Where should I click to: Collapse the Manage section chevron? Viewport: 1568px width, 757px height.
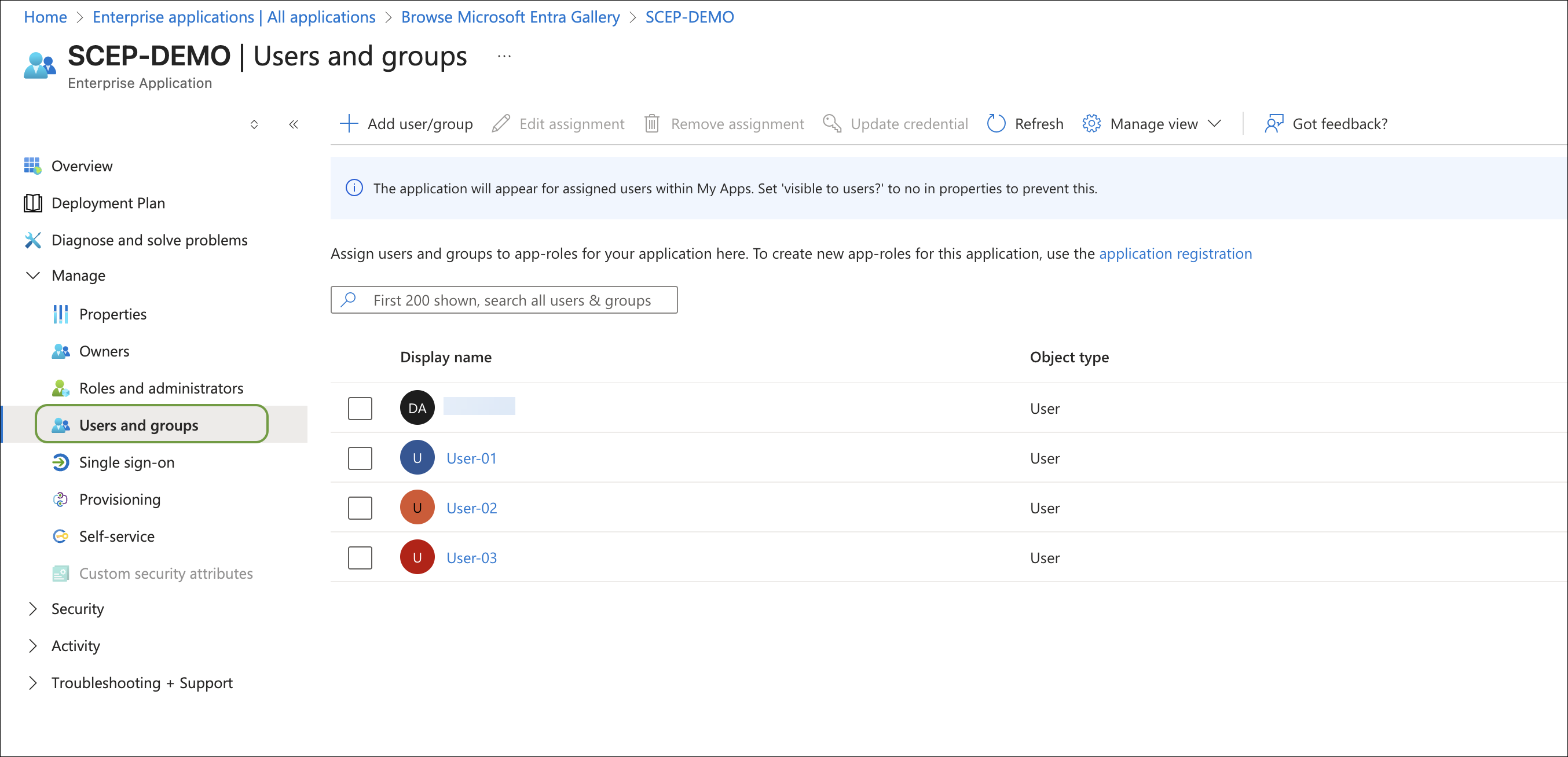tap(33, 275)
